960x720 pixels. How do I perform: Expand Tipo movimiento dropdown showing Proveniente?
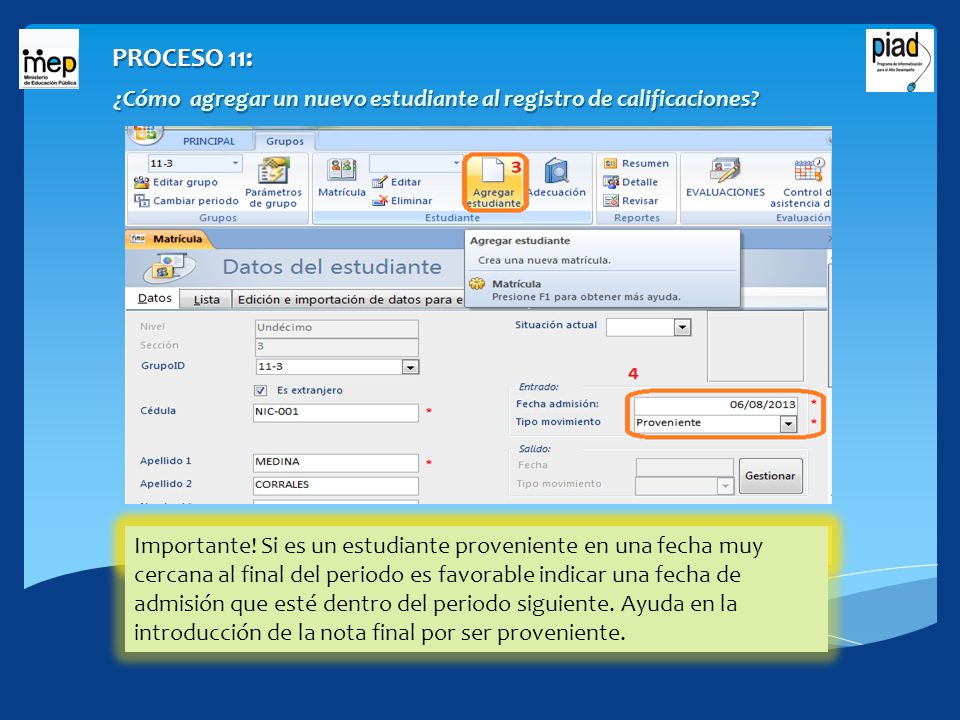[x=788, y=424]
